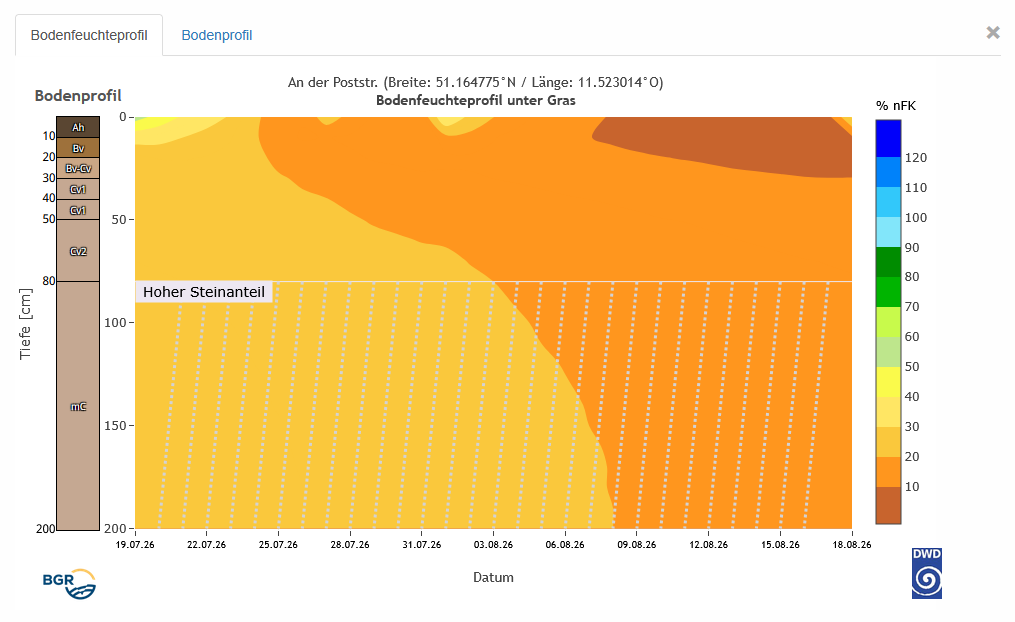Click the light cyan legend swatch between 90 and 100

(x=888, y=232)
